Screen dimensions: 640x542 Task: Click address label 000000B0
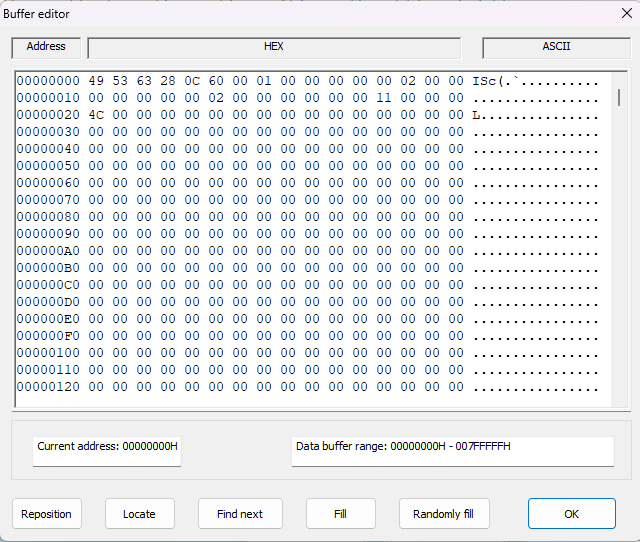click(x=48, y=268)
